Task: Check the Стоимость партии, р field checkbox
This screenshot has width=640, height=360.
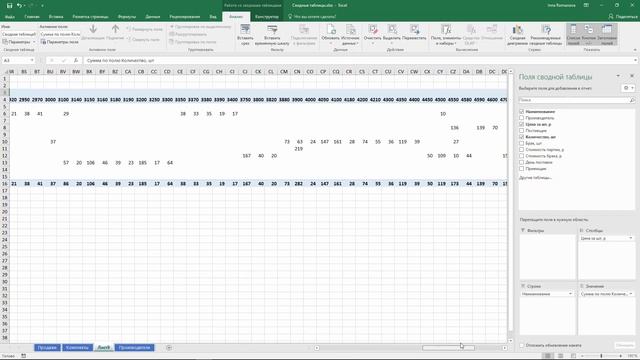Action: (521, 149)
